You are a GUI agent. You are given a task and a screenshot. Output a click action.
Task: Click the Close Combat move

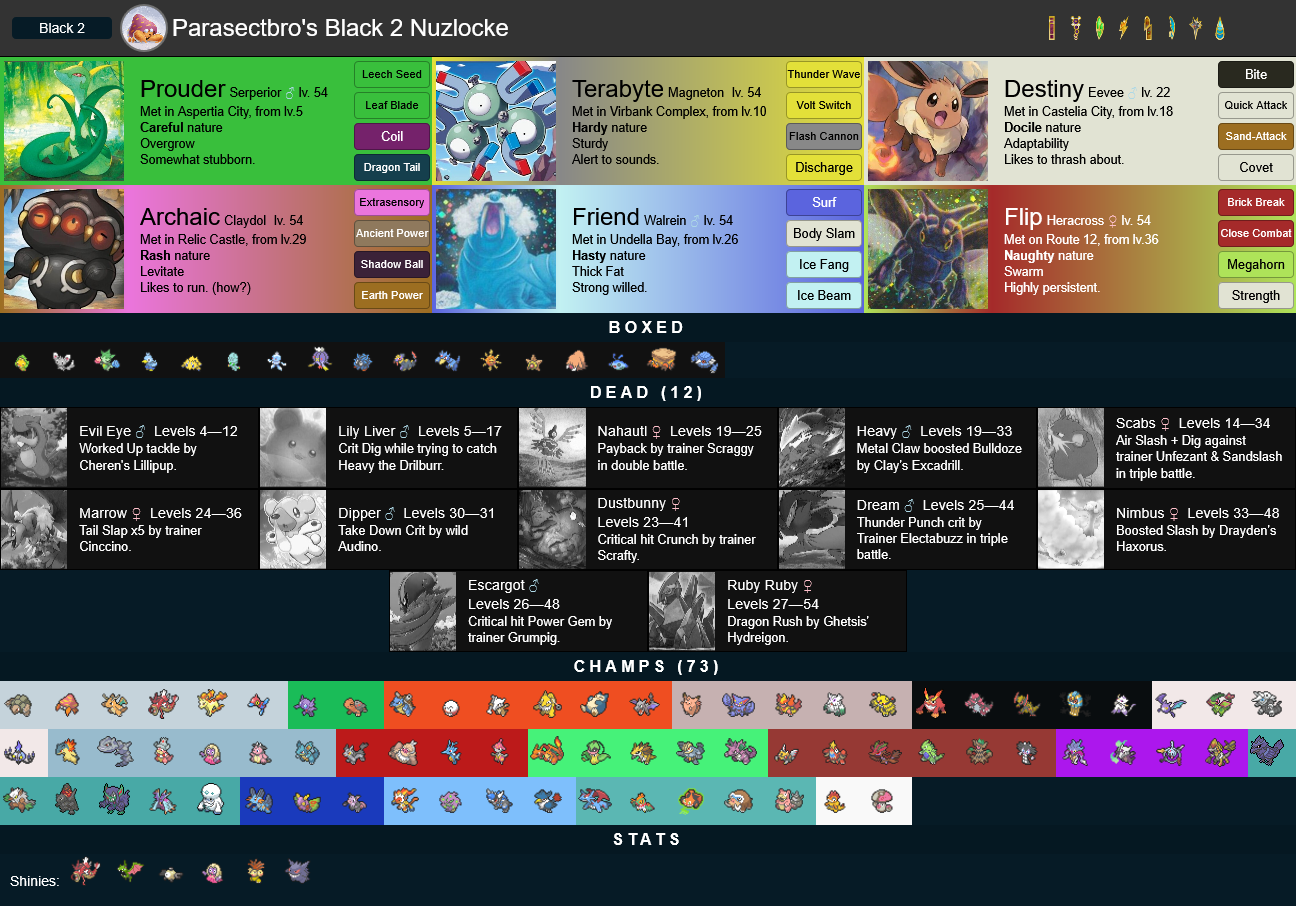1256,233
